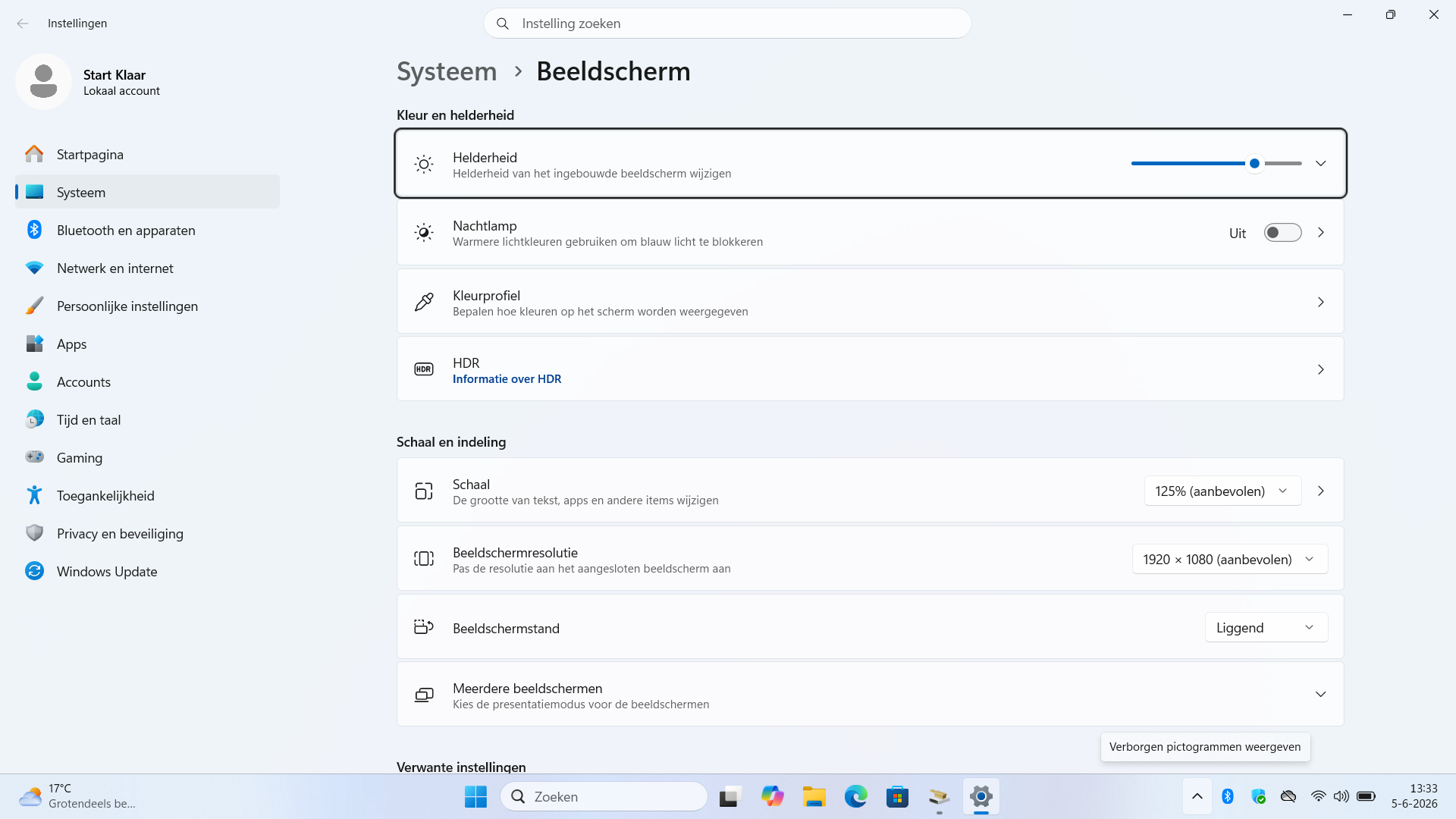The height and width of the screenshot is (819, 1456).
Task: Click the Helderheid brightness slider thumb
Action: pos(1255,164)
